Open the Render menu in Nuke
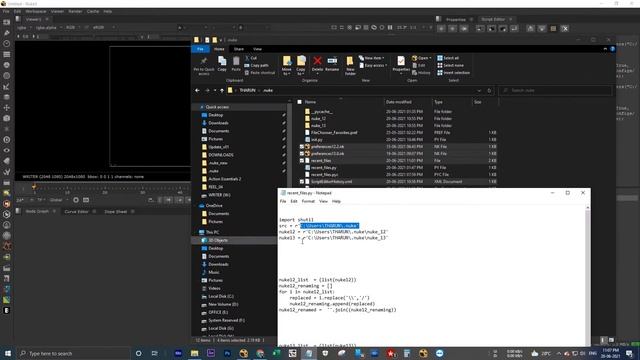Viewport: 640px width, 360px height. (75, 11)
